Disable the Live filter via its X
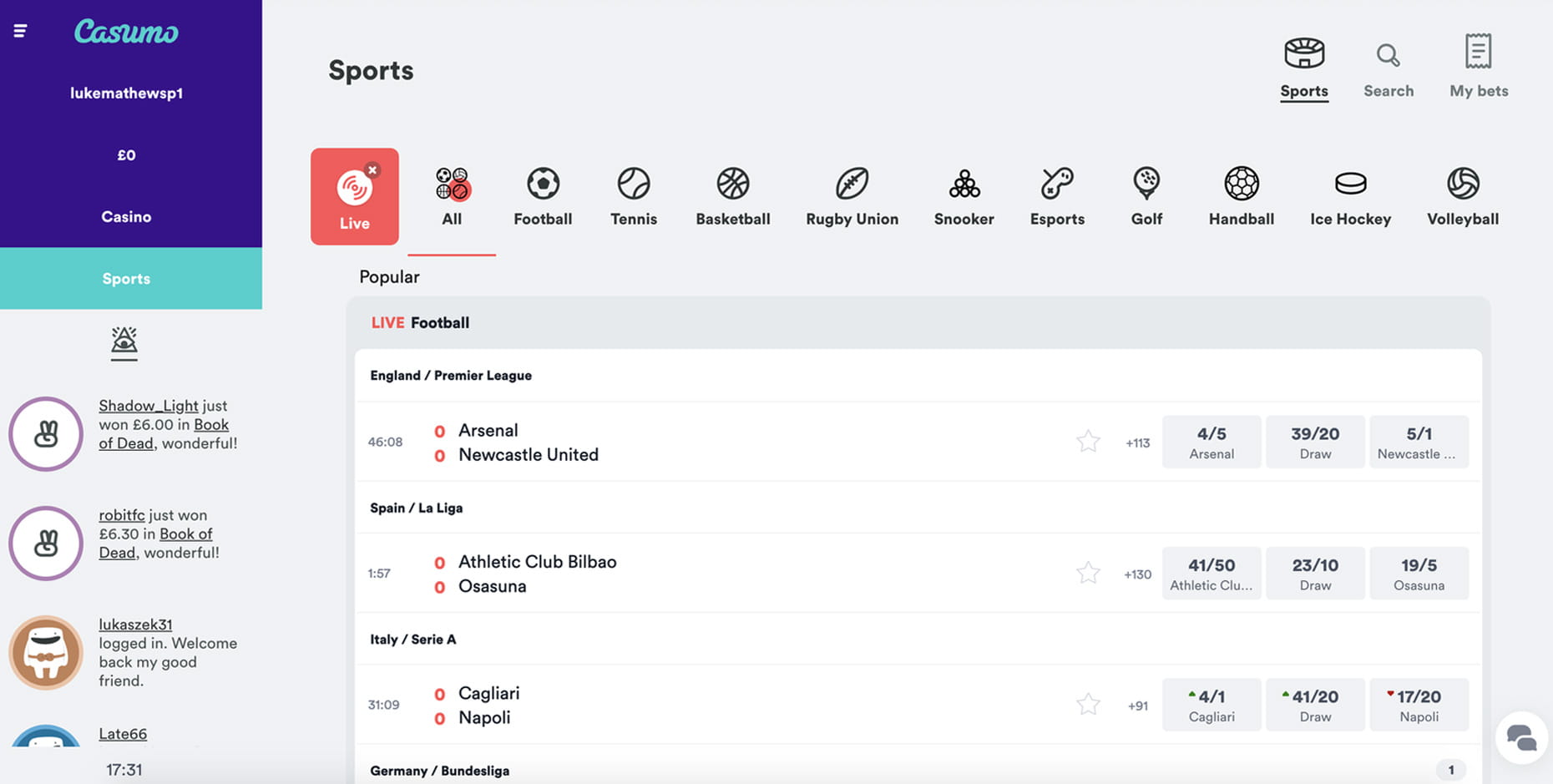The image size is (1553, 784). click(x=372, y=169)
